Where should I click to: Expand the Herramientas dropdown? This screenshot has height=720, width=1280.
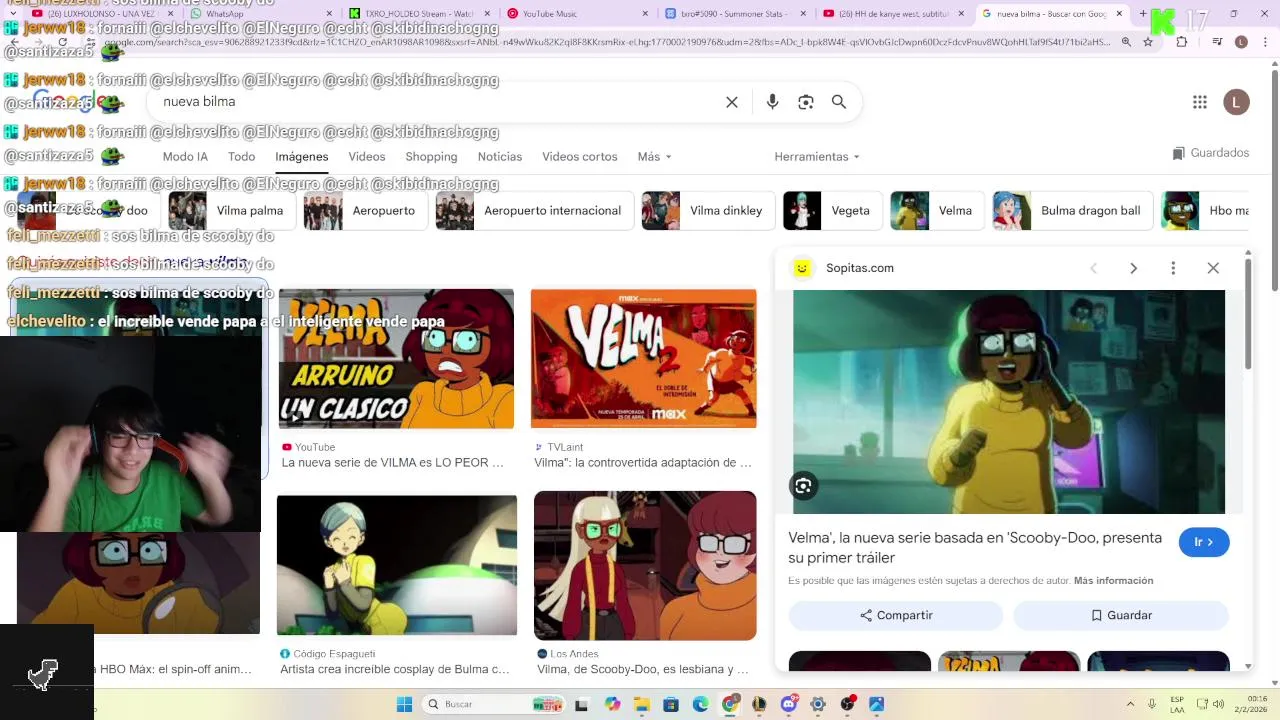coord(817,157)
